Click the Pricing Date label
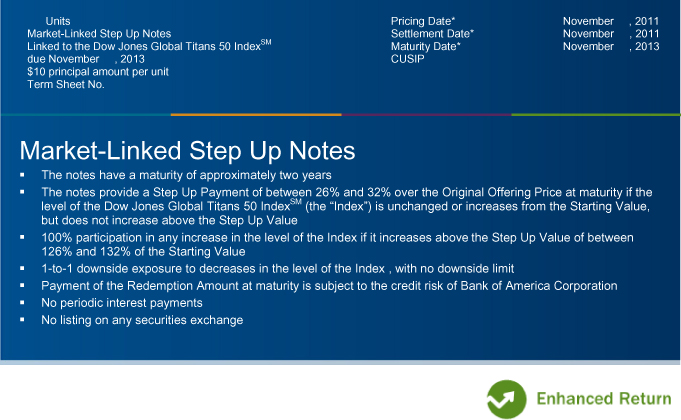 click(423, 21)
